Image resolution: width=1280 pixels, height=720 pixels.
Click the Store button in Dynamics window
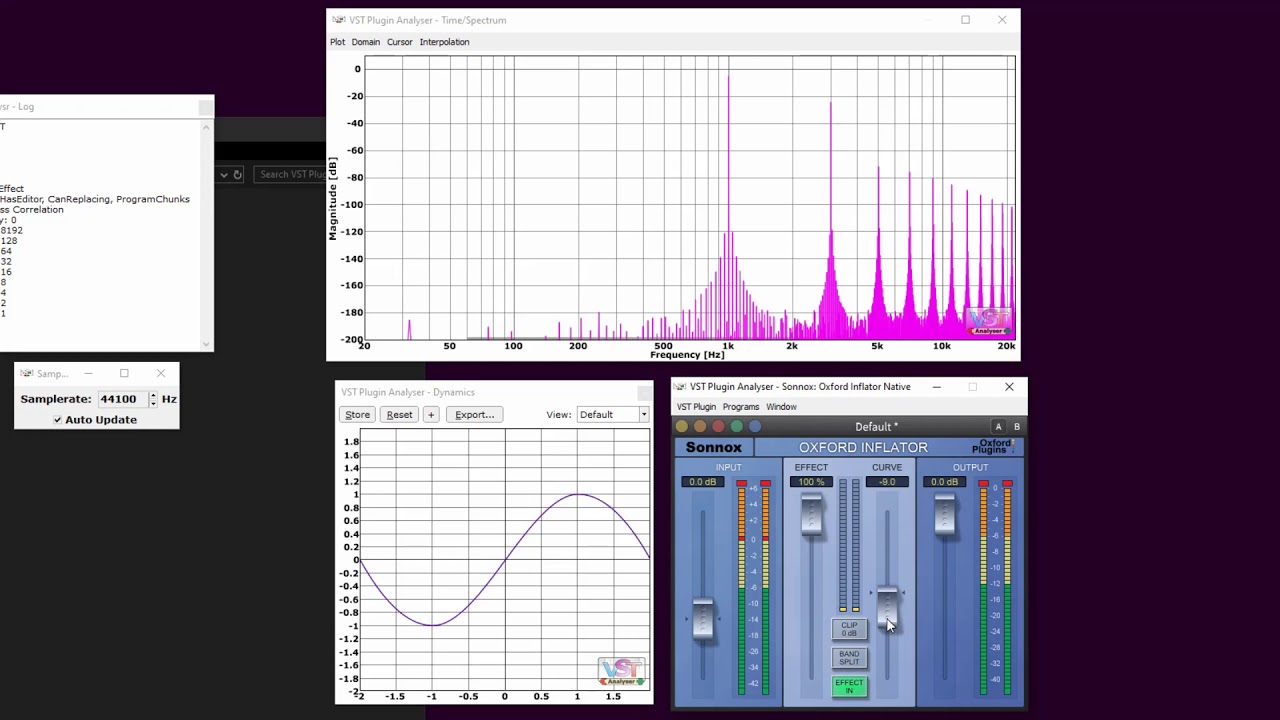(357, 415)
